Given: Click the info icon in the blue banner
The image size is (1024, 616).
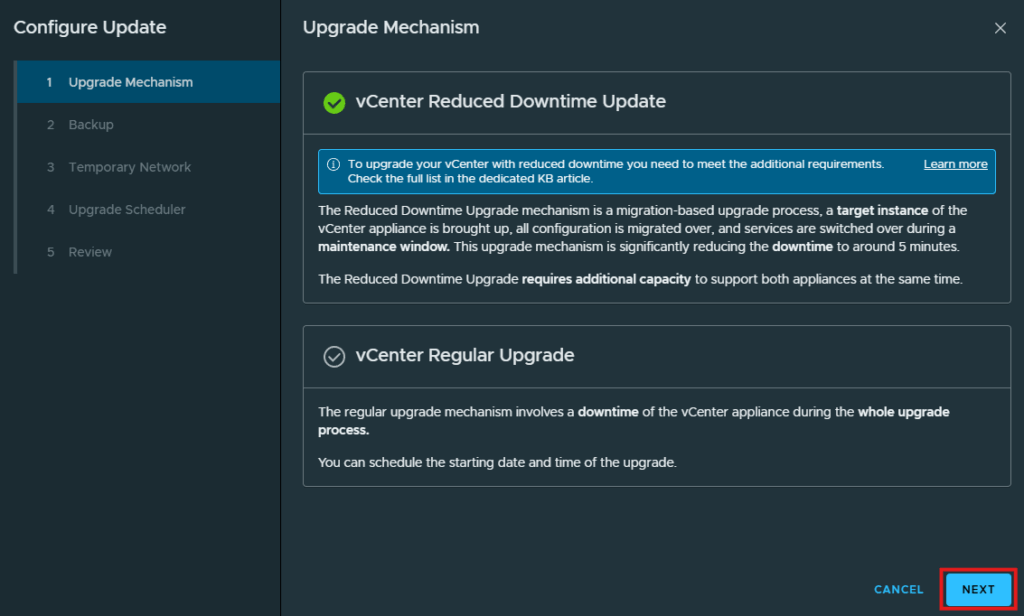Looking at the screenshot, I should [x=333, y=165].
